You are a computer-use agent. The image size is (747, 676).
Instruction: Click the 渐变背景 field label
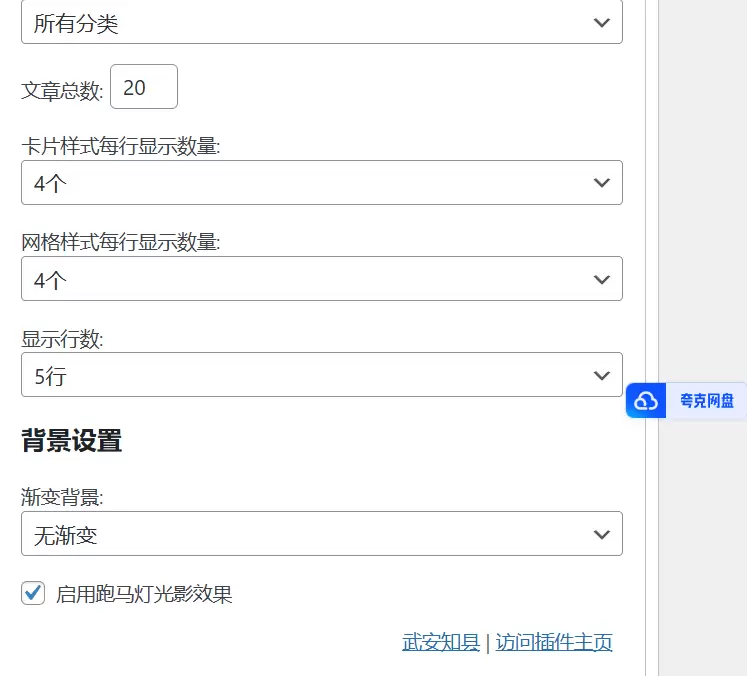pyautogui.click(x=62, y=495)
